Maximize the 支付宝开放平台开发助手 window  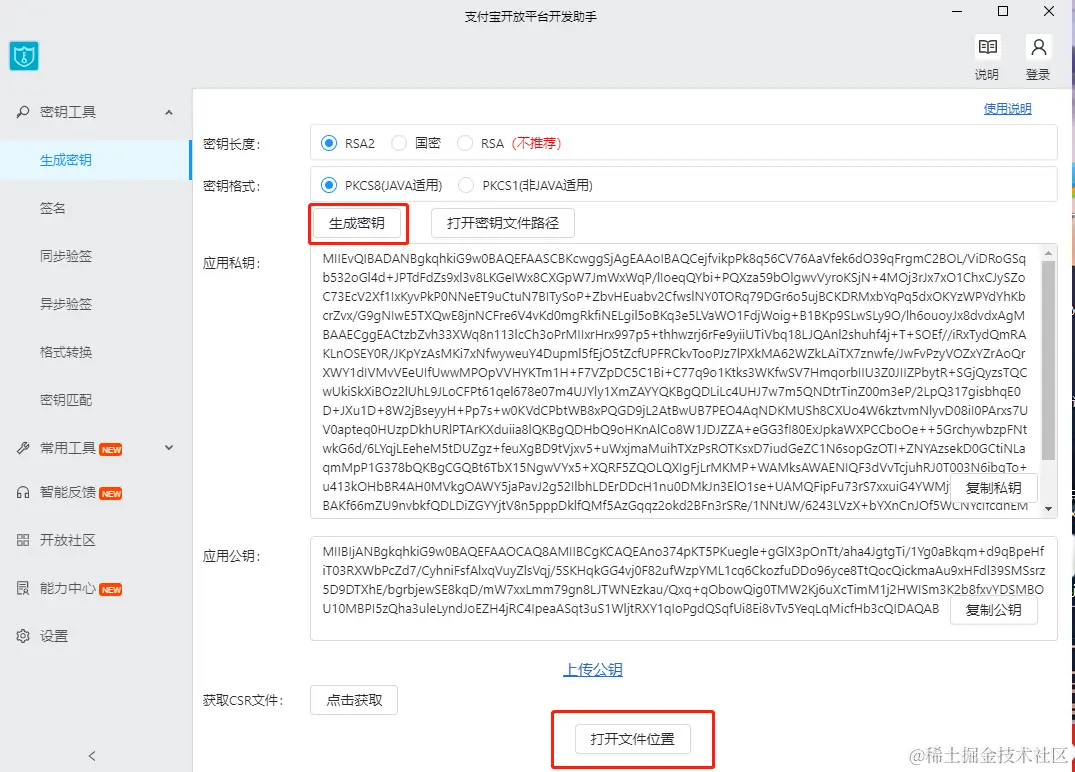pyautogui.click(x=1002, y=11)
